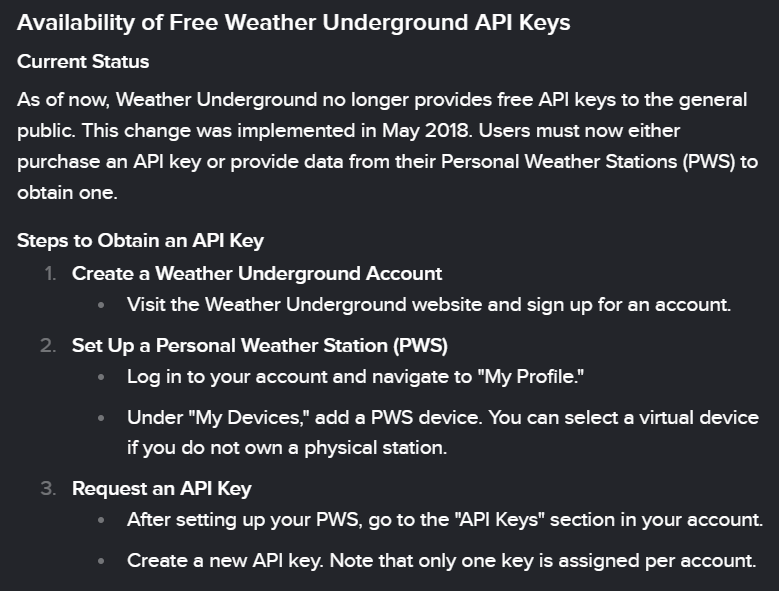The image size is (779, 591).
Task: Select step 'Create a Weather Underground Account'
Action: coord(257,273)
